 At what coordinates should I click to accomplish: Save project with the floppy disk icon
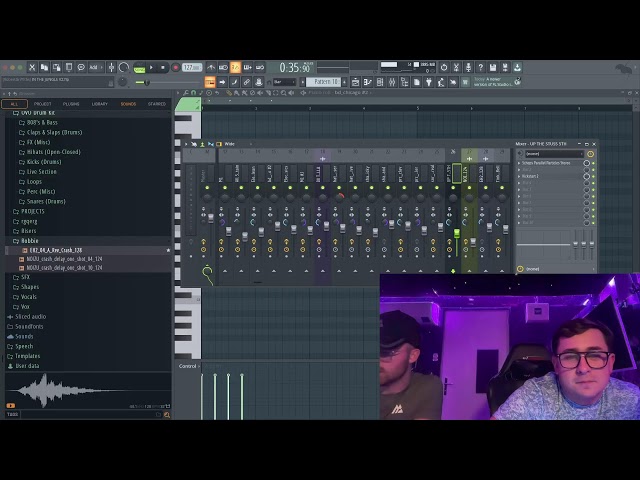[x=493, y=67]
